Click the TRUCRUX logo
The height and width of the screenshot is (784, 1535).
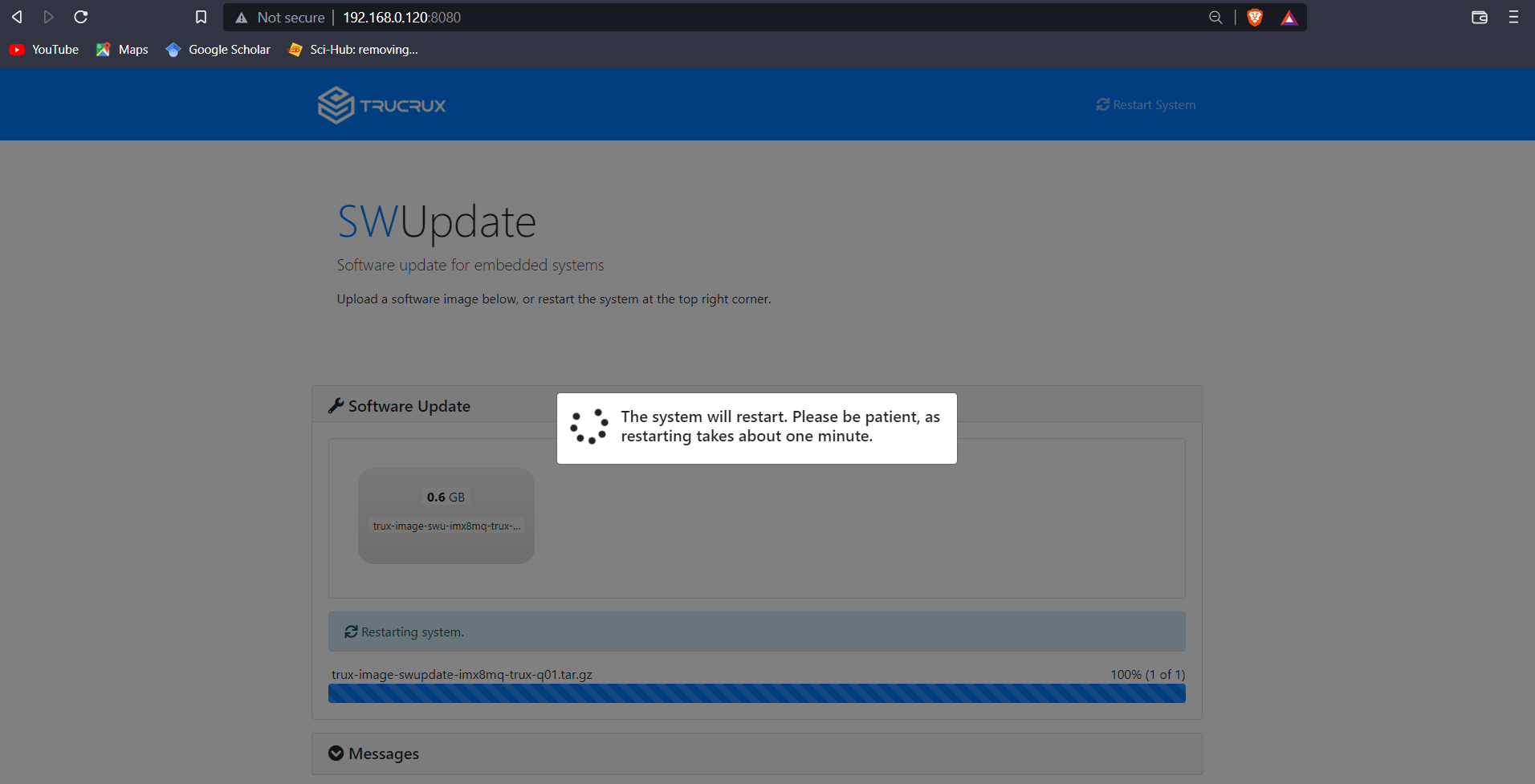[381, 105]
